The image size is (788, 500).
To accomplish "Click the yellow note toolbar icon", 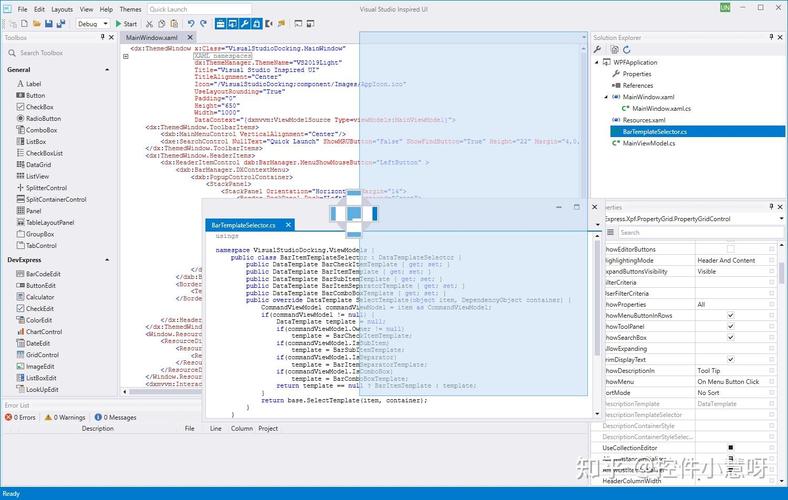I will pos(281,23).
